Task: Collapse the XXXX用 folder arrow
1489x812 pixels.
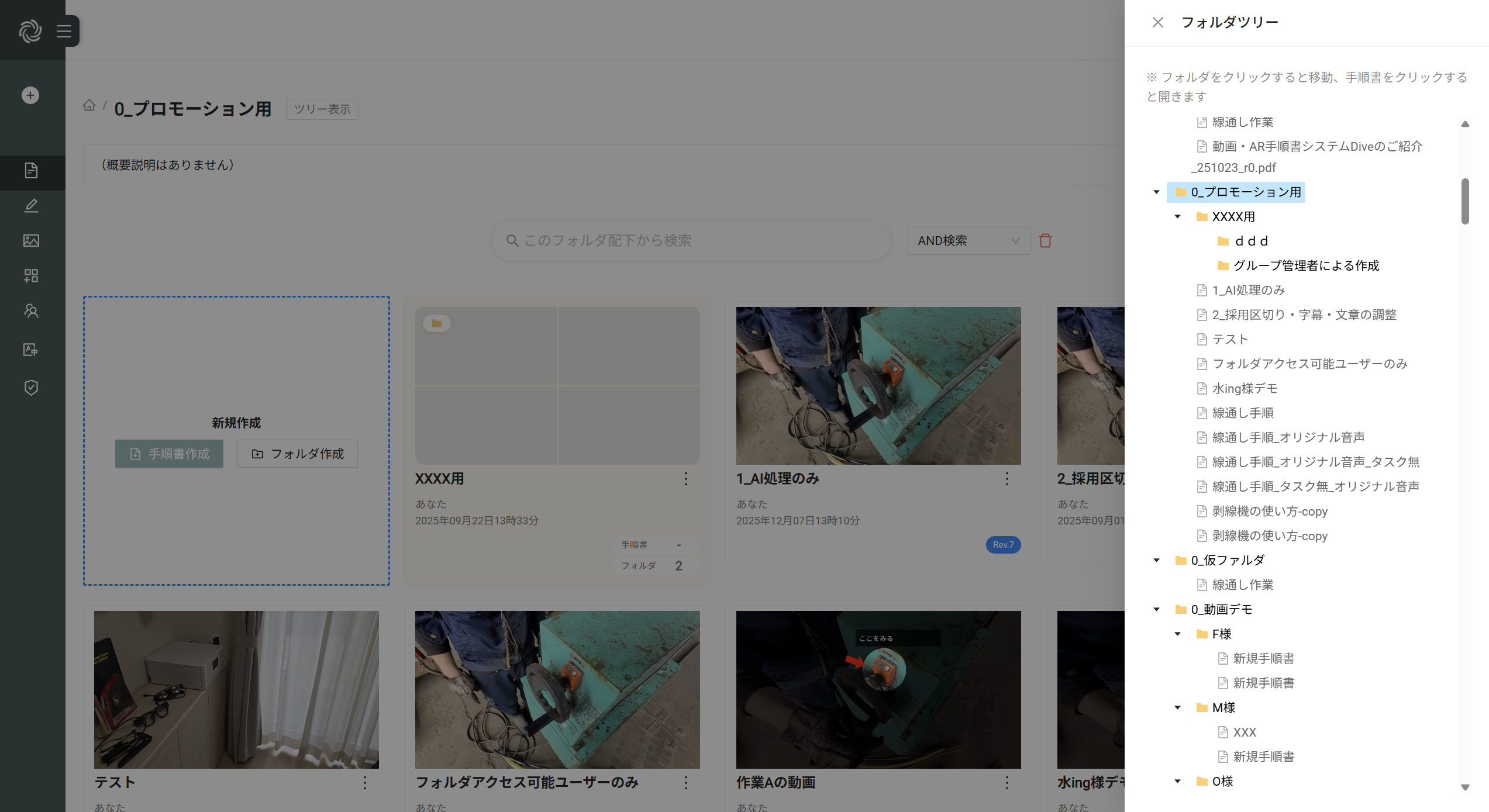Action: pyautogui.click(x=1177, y=216)
